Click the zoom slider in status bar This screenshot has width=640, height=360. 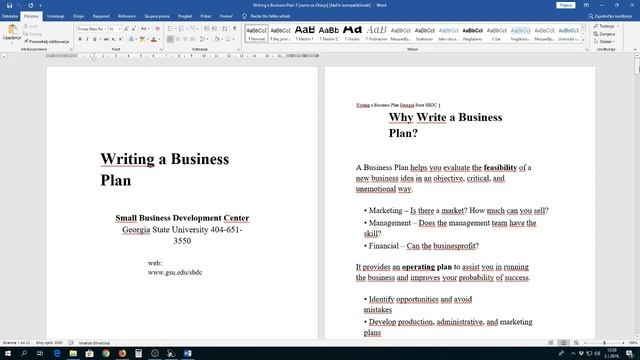tap(604, 343)
